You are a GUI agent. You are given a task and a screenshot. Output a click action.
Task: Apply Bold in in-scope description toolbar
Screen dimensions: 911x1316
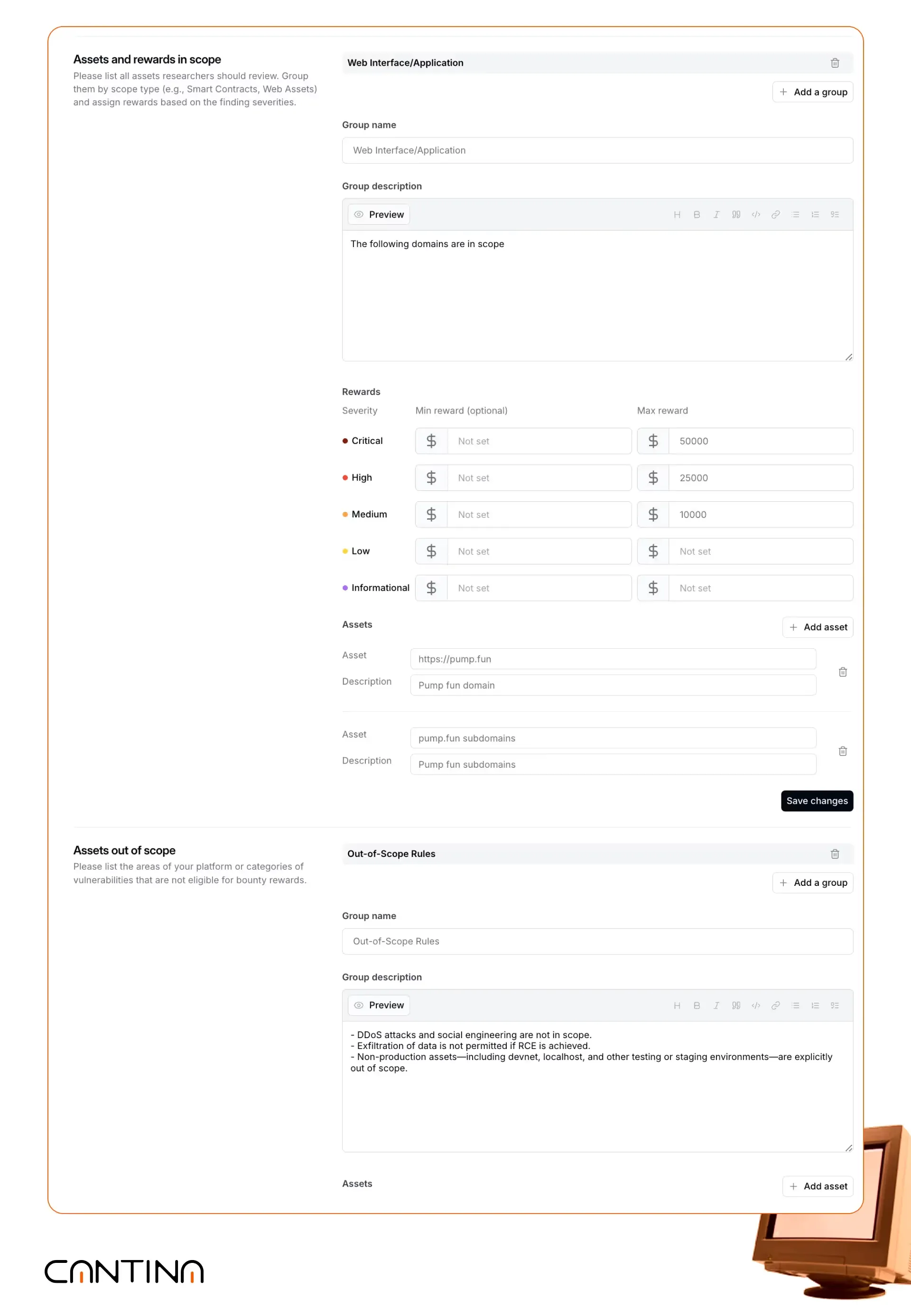697,214
